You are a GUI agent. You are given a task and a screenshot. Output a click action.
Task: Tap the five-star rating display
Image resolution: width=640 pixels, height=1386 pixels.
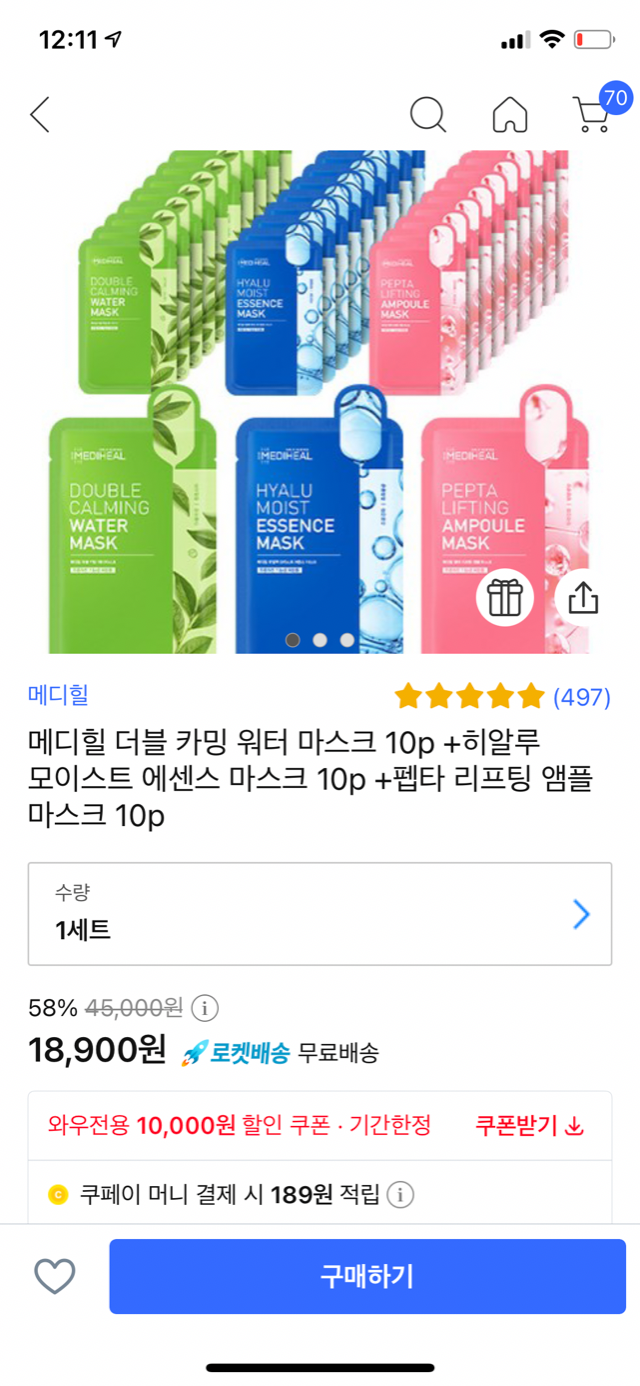click(x=469, y=696)
